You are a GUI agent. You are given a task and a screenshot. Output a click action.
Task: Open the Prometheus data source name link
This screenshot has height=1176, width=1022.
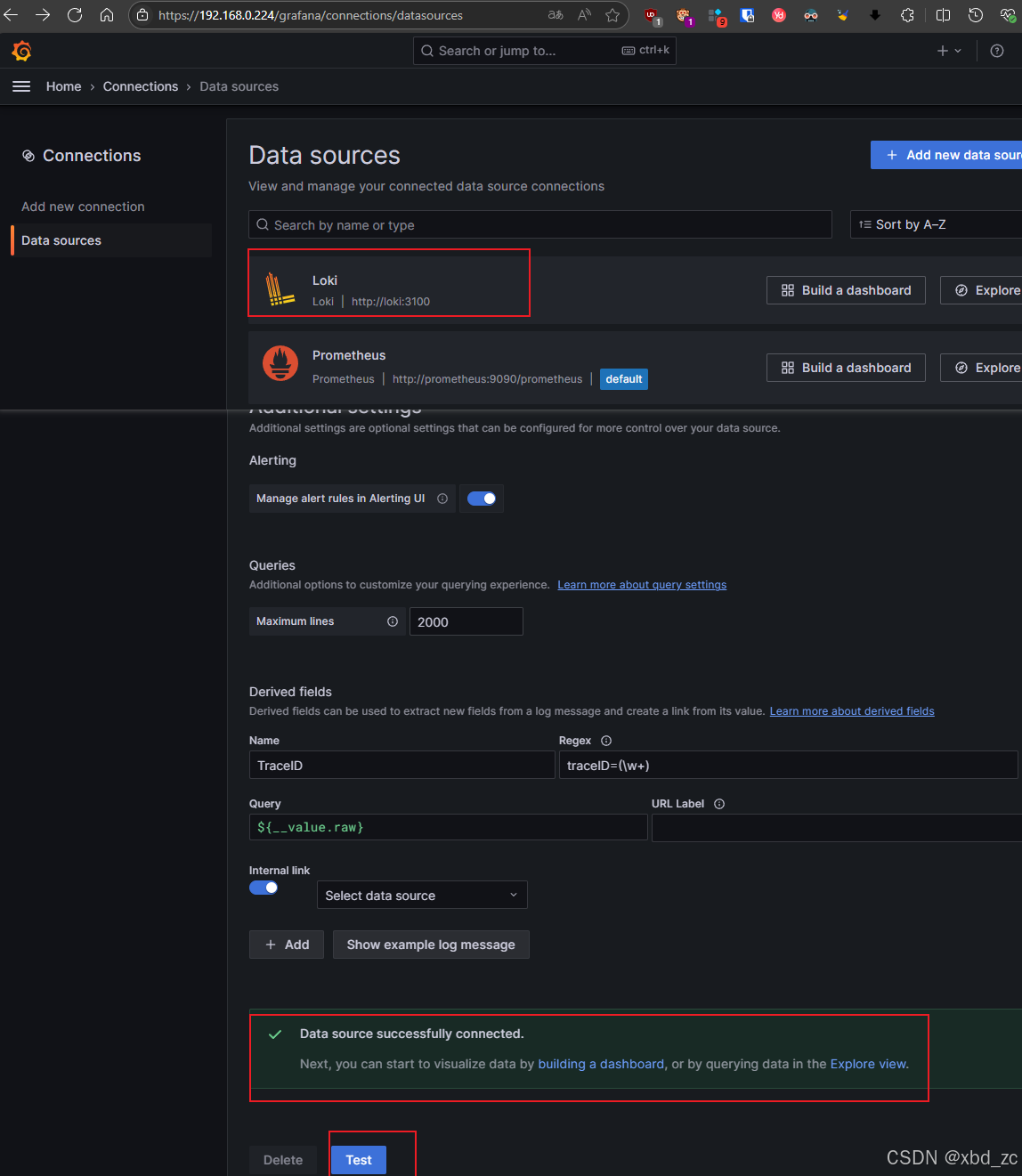[x=349, y=355]
